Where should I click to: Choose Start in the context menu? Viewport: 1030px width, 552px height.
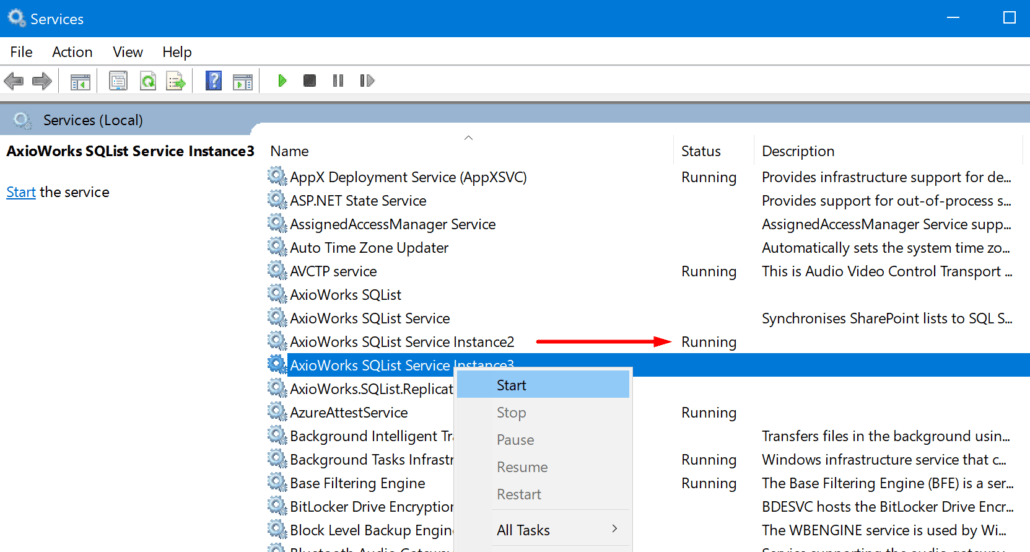tap(543, 385)
